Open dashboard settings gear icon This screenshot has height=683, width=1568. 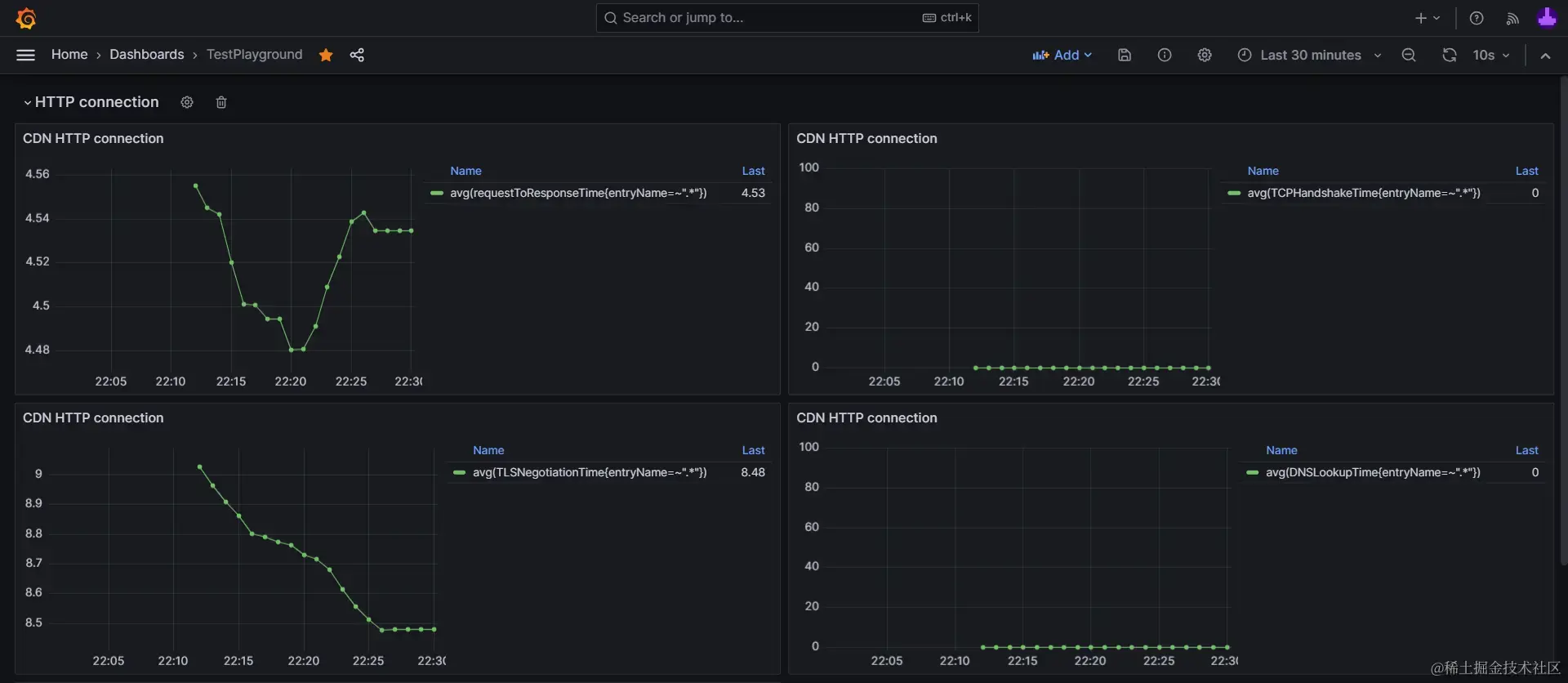coord(1205,55)
